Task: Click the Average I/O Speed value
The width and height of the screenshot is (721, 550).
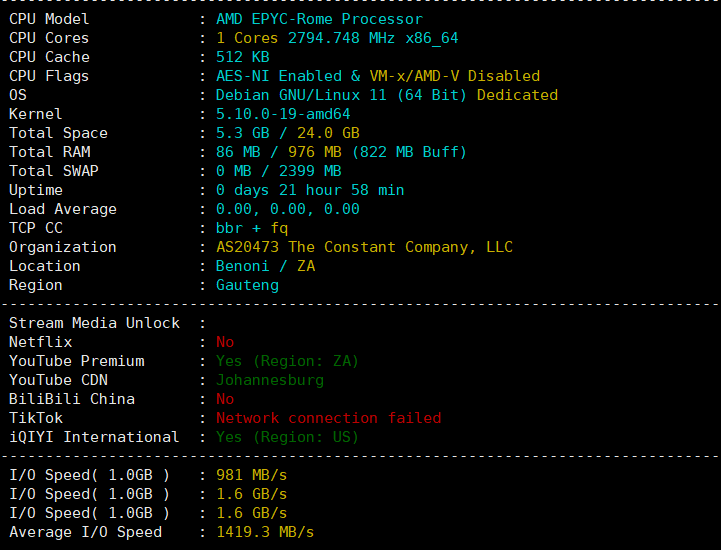Action: click(265, 532)
